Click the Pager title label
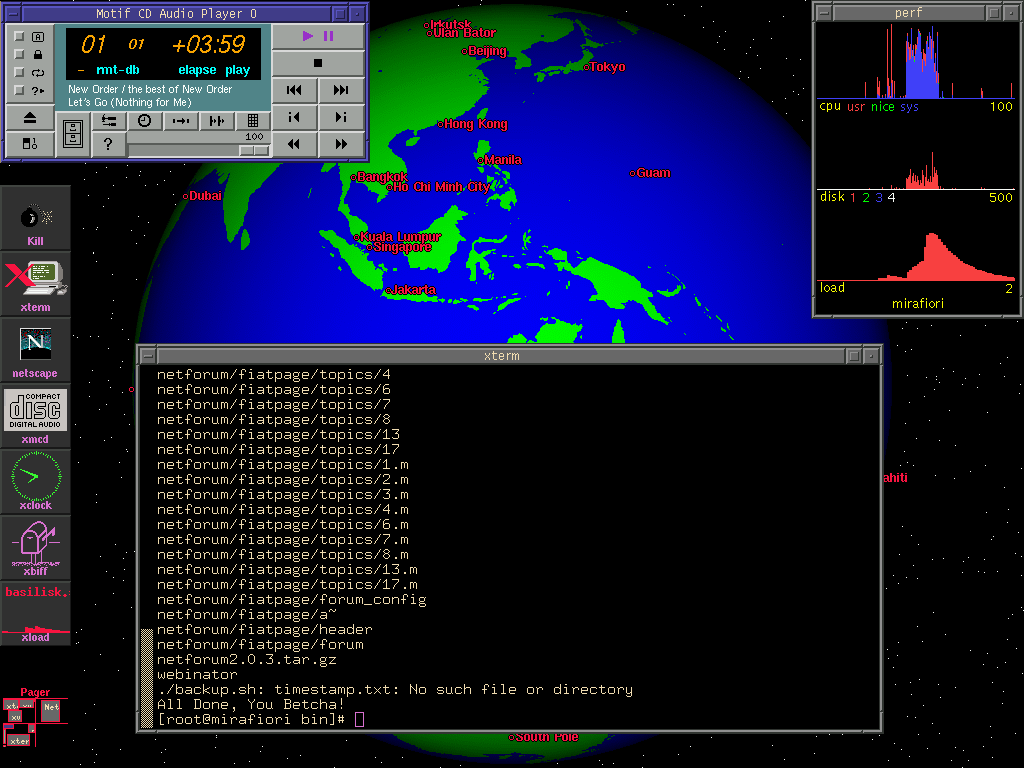Screen dimensions: 1024x768 click(35, 692)
